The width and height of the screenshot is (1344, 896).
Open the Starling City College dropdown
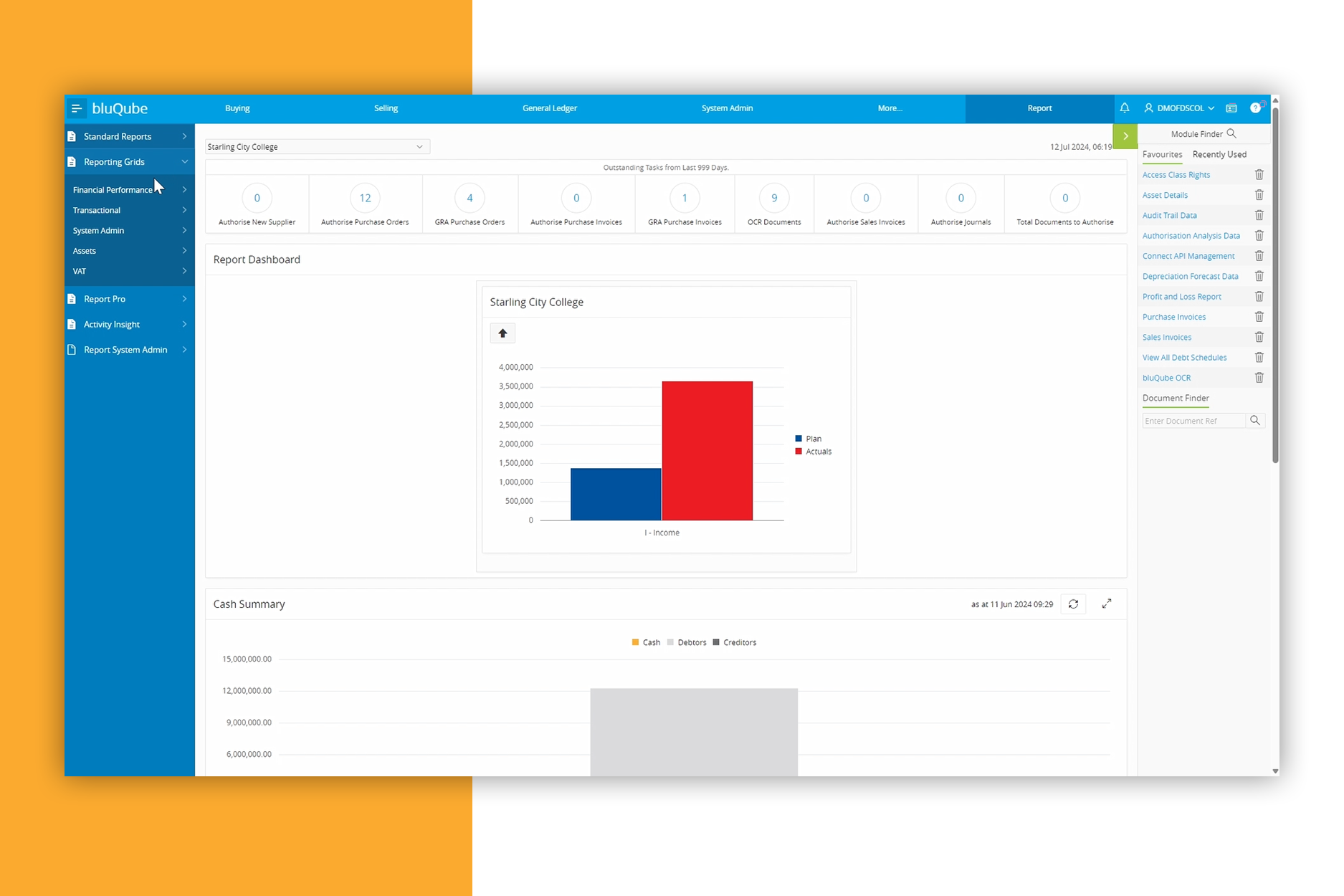click(317, 147)
